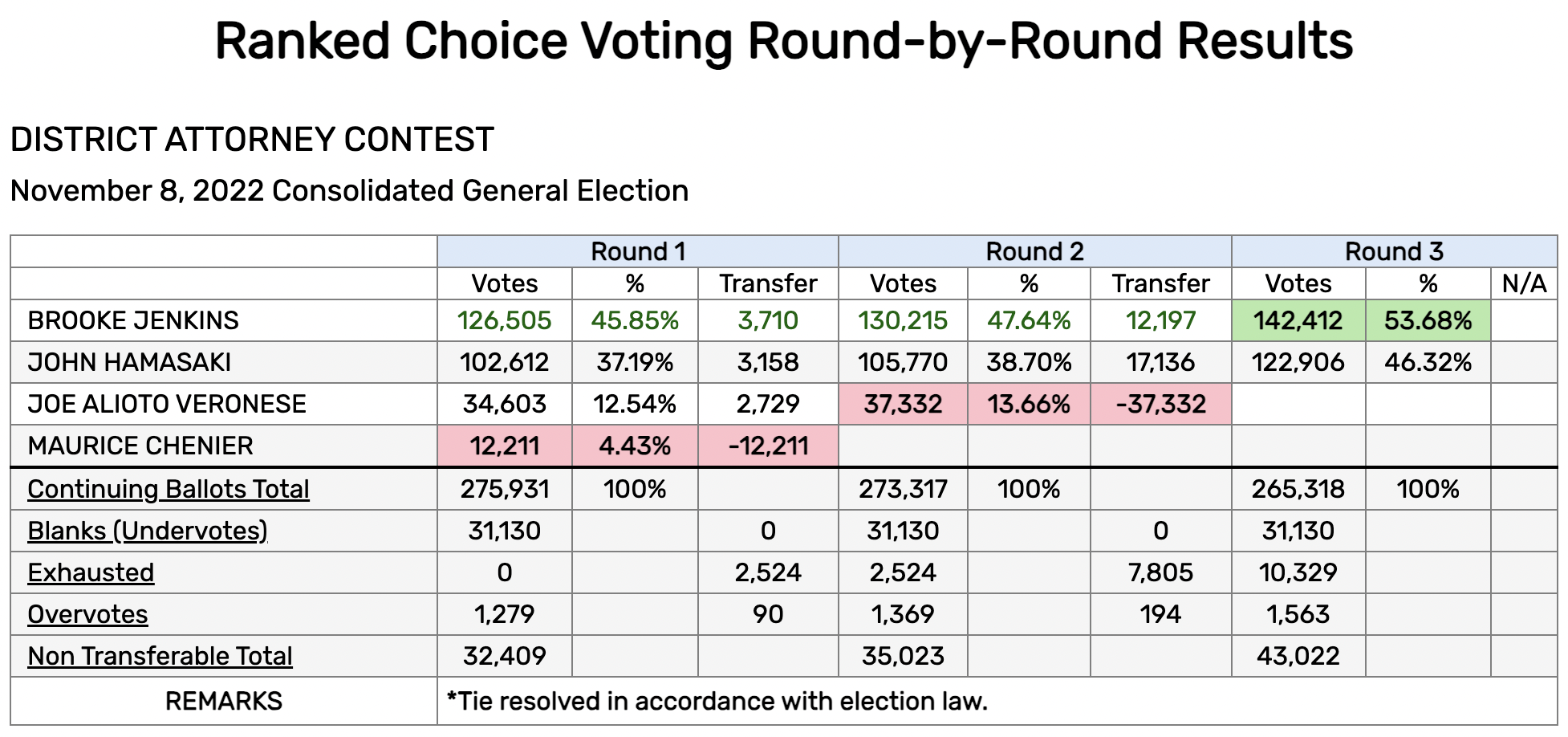Click the Maurice Chenier row label

coord(140,446)
